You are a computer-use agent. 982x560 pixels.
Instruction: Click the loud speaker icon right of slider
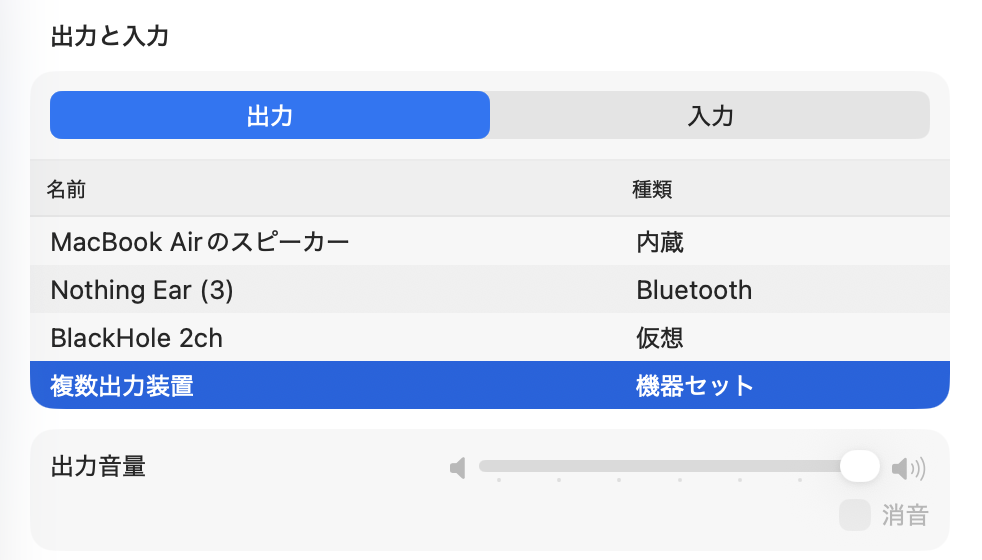[x=908, y=467]
